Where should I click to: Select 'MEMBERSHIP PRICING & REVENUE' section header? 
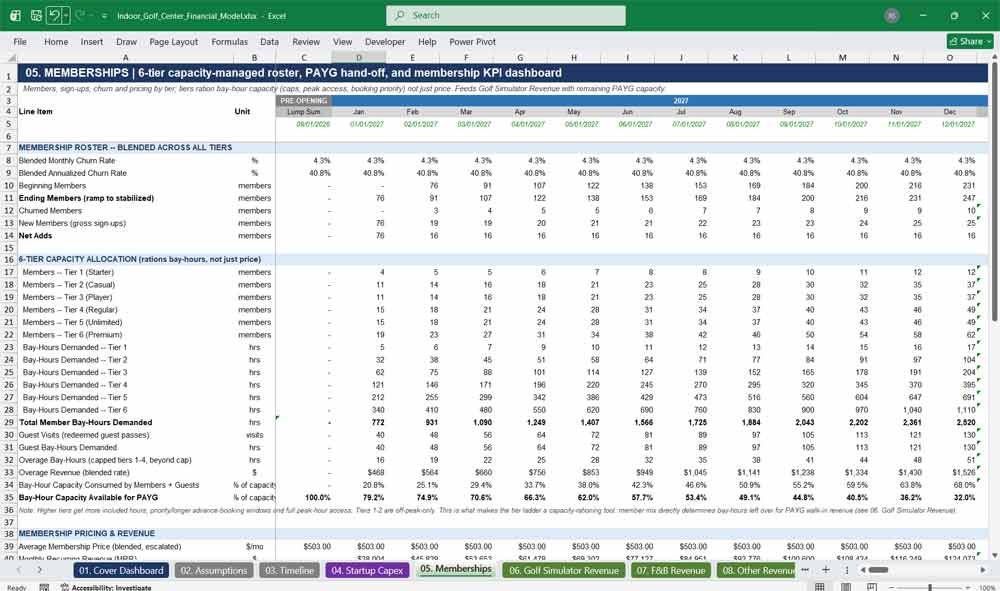[126, 533]
